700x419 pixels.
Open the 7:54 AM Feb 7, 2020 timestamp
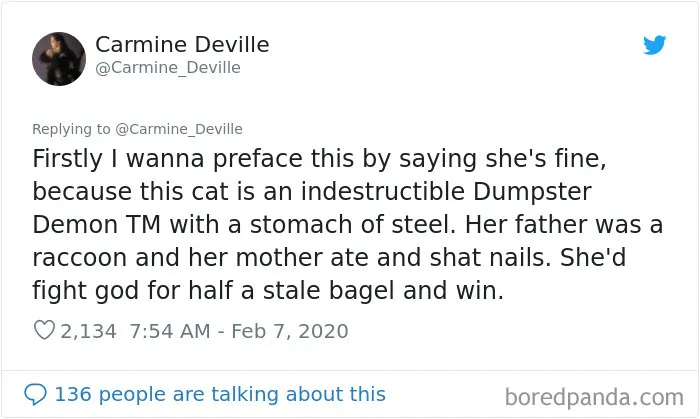pyautogui.click(x=239, y=331)
